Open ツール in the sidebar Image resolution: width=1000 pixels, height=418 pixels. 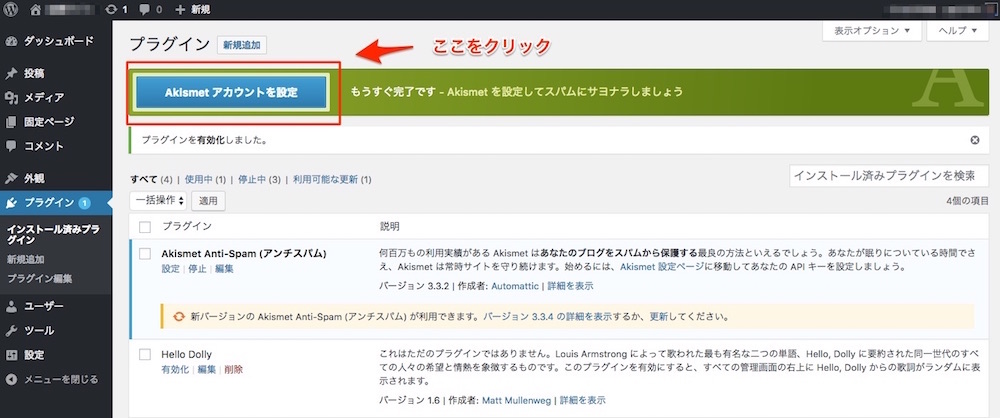click(x=55, y=331)
